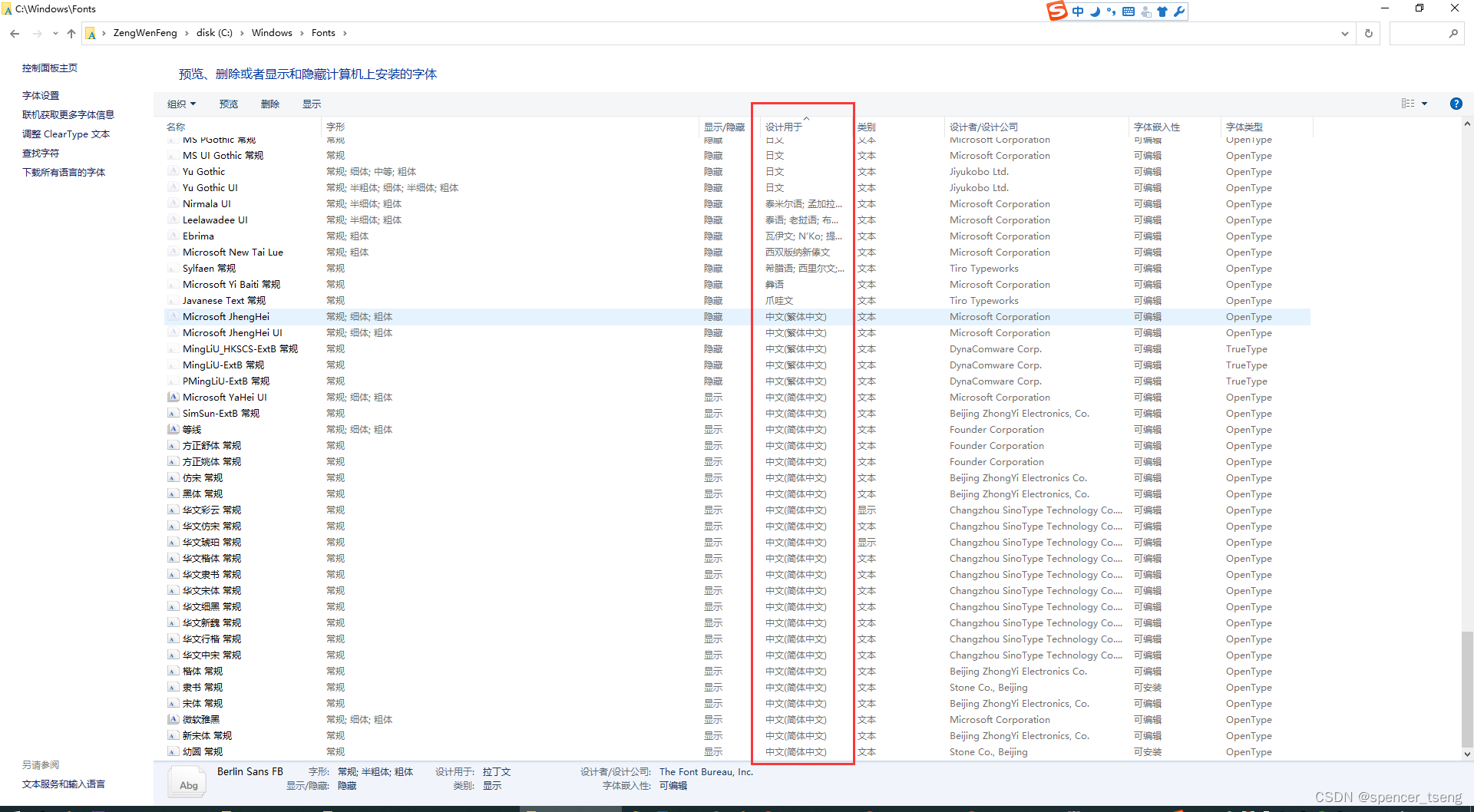The width and height of the screenshot is (1474, 812).
Task: Open the skin (shirt) icon on IME toolbar
Action: click(1162, 12)
